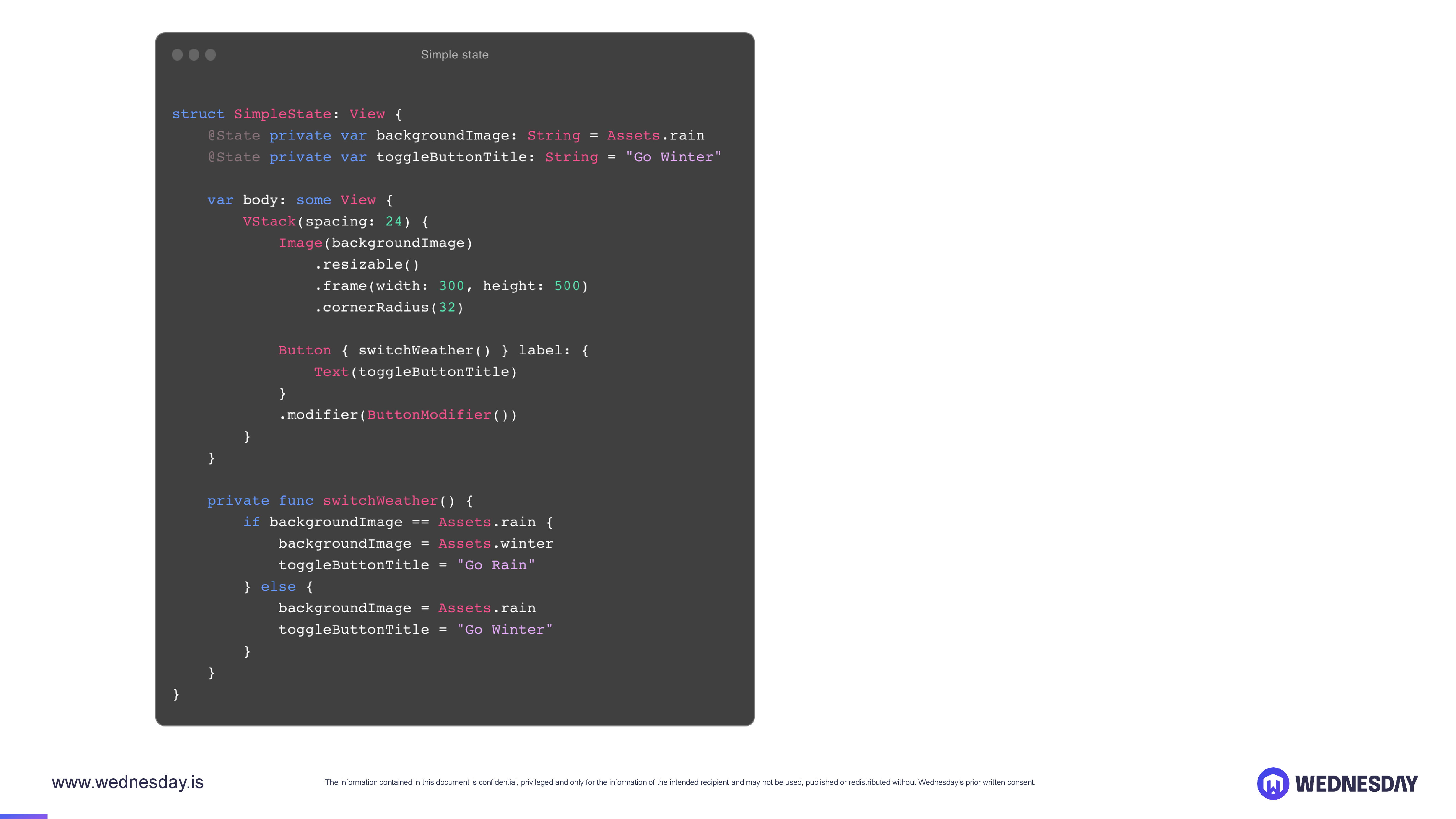Viewport: 1456px width, 819px height.
Task: Click 'Assets.rain' in the if condition
Action: click(x=487, y=522)
